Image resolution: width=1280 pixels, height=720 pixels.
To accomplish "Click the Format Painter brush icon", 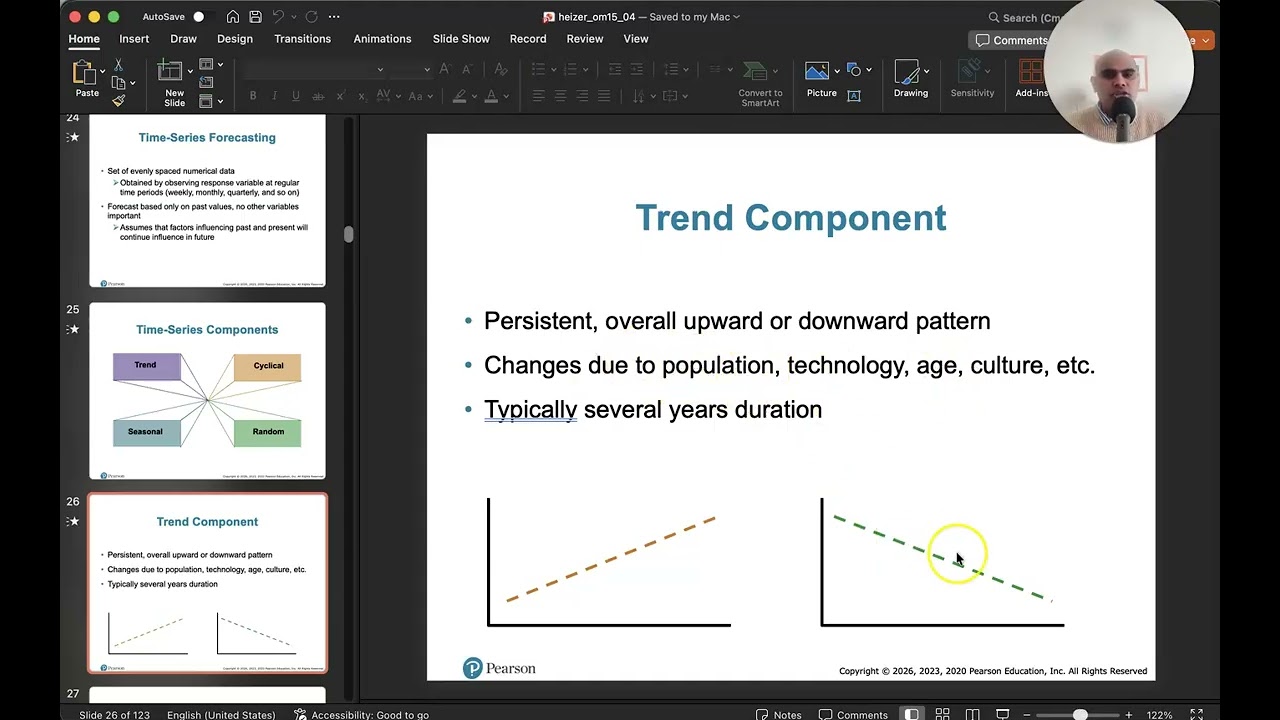I will point(118,100).
